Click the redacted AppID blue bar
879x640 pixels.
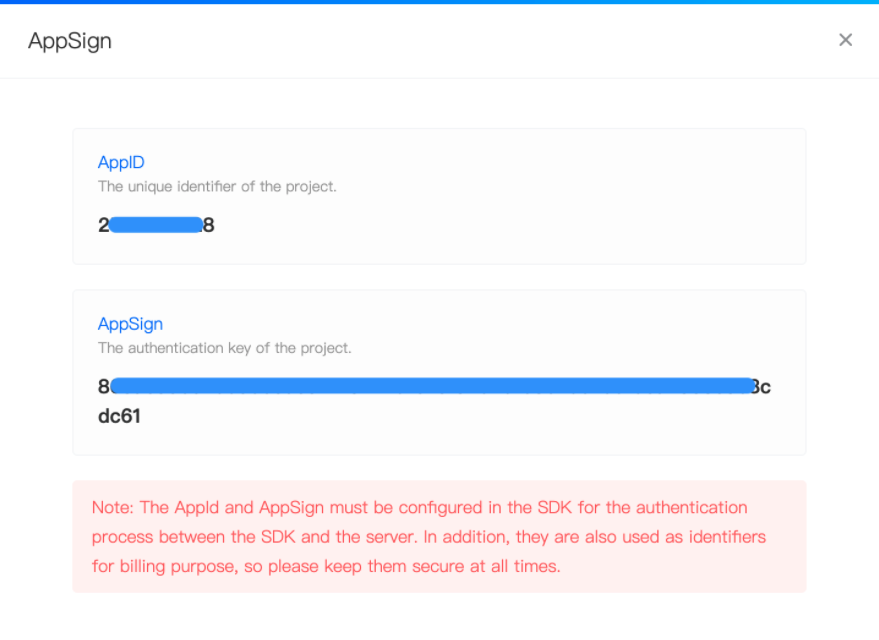[156, 225]
